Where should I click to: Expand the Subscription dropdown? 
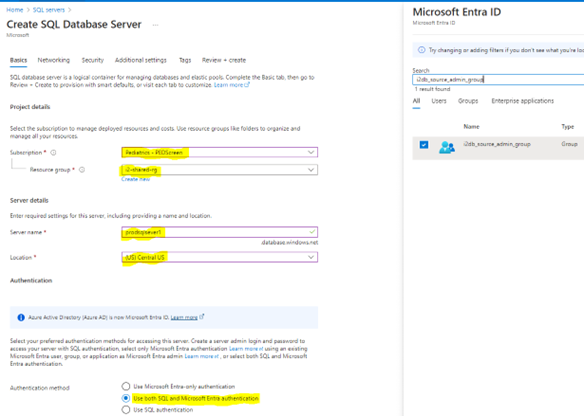point(219,152)
